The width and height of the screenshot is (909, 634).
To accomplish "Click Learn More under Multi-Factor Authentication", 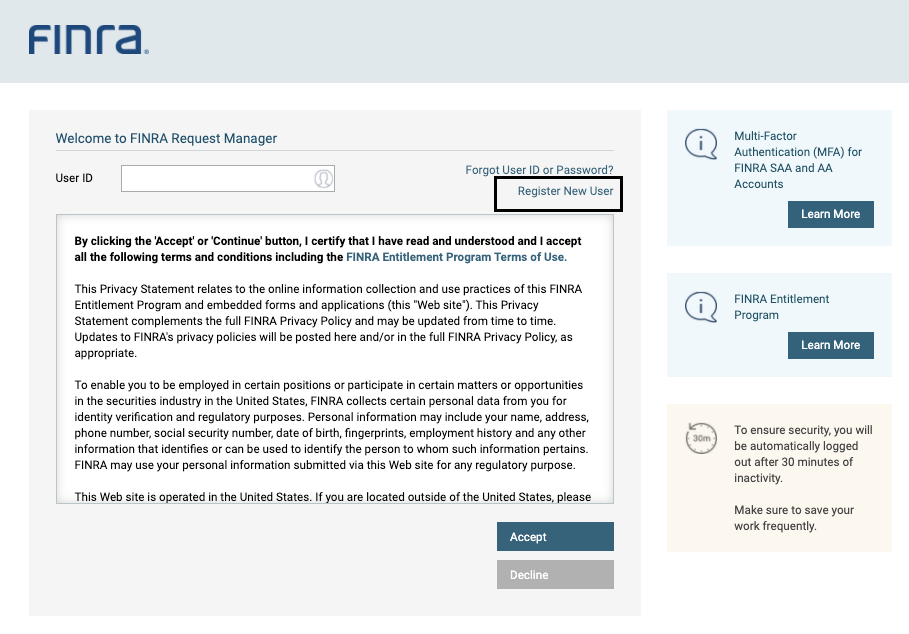I will (x=830, y=214).
